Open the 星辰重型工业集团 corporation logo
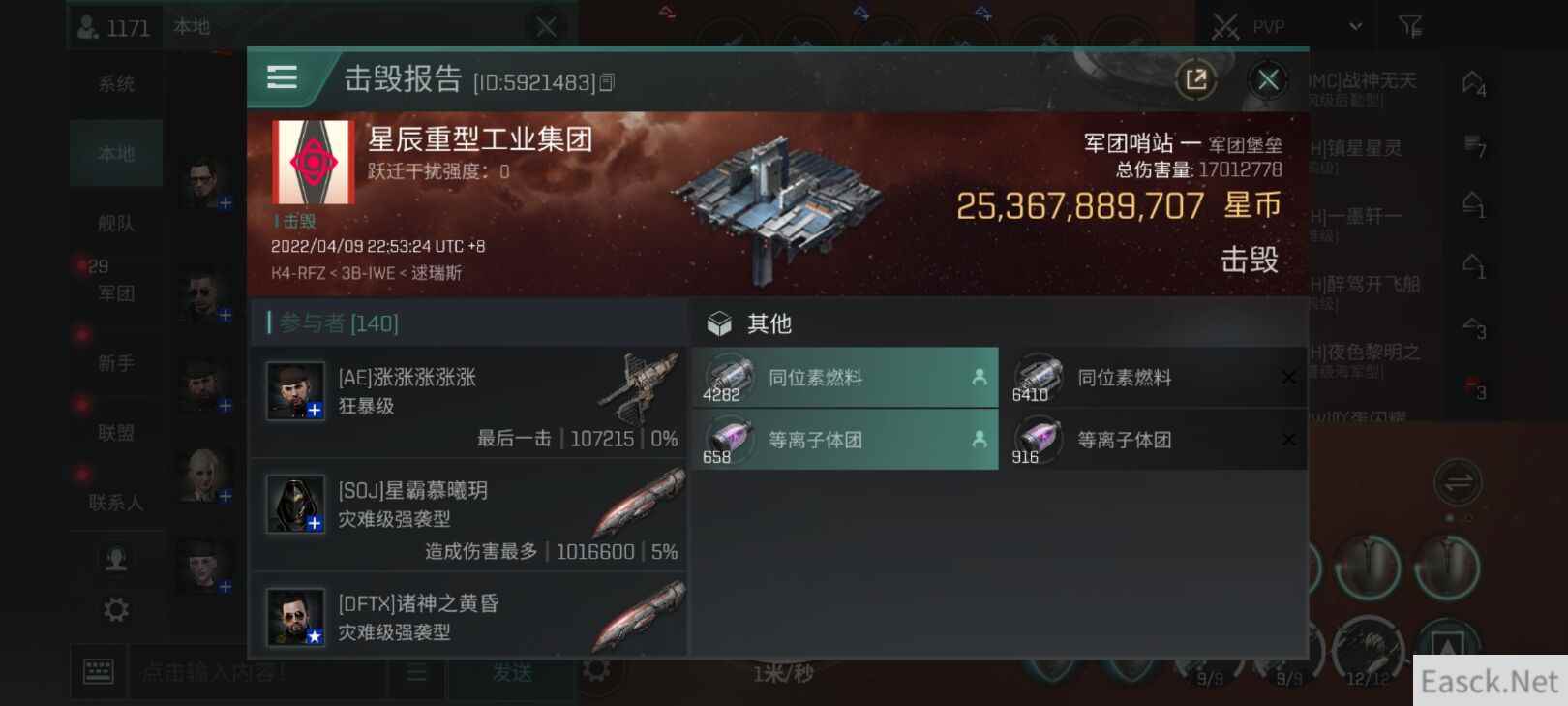 pos(314,162)
